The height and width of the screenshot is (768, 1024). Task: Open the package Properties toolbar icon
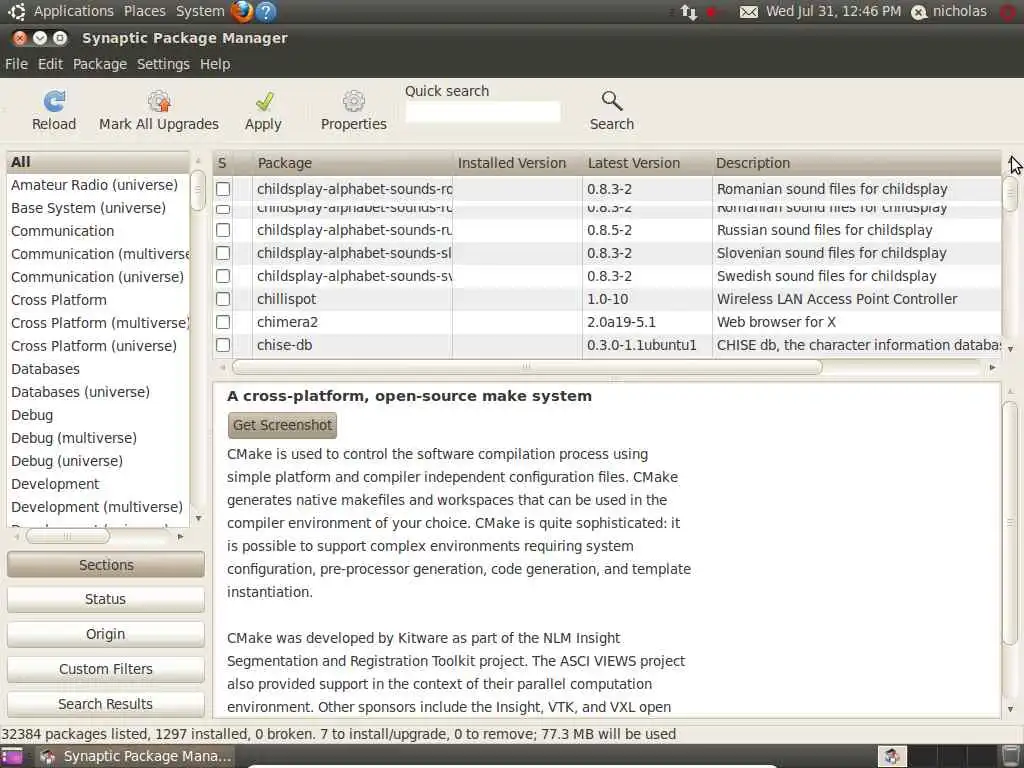click(353, 101)
